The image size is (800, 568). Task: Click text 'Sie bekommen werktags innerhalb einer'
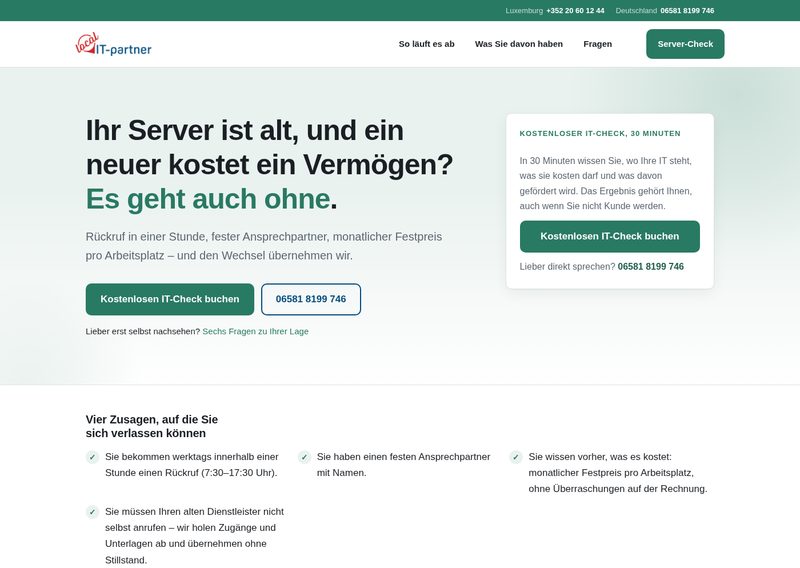192,464
